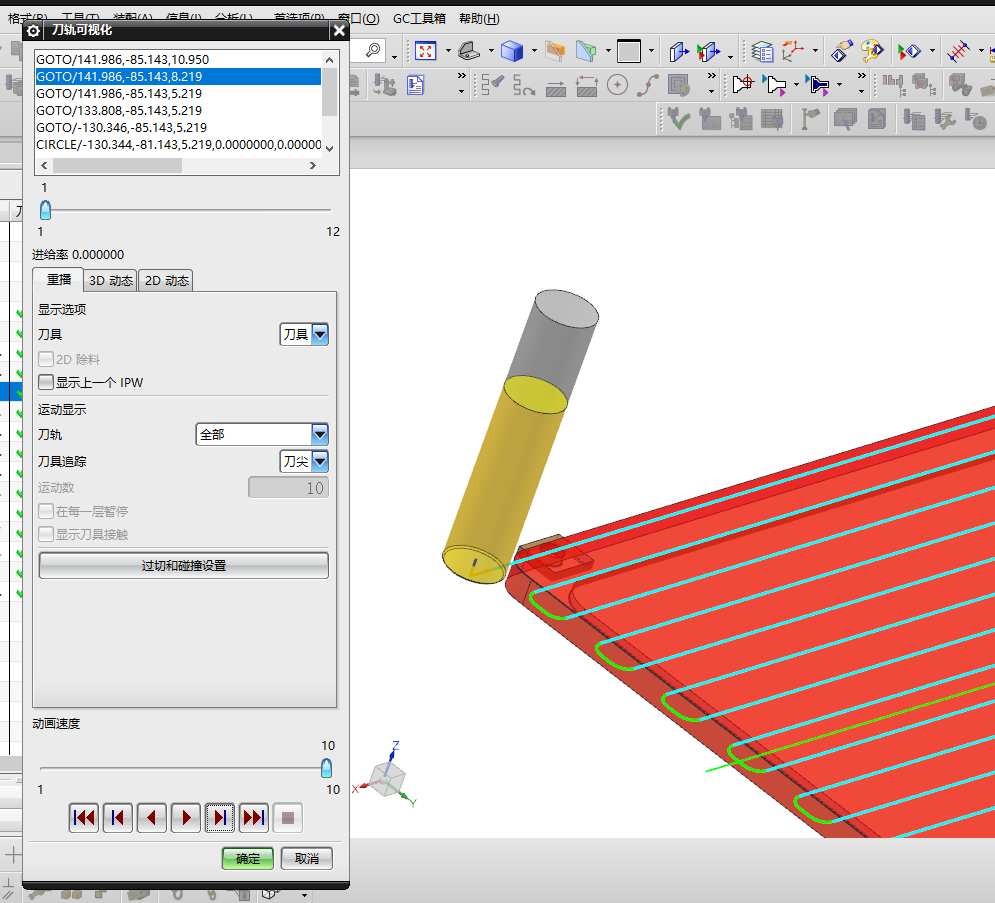Open the 窗口(O) menu
Viewport: 995px width, 903px height.
359,18
